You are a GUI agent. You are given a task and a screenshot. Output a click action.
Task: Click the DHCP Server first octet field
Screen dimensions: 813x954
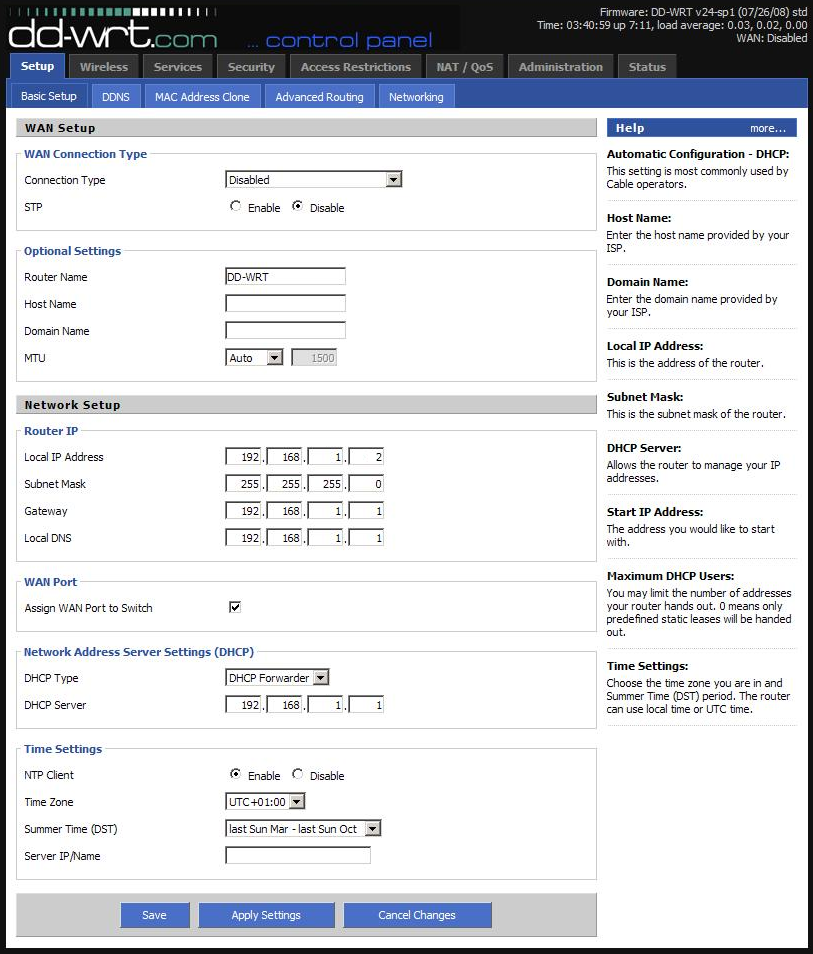pyautogui.click(x=243, y=705)
